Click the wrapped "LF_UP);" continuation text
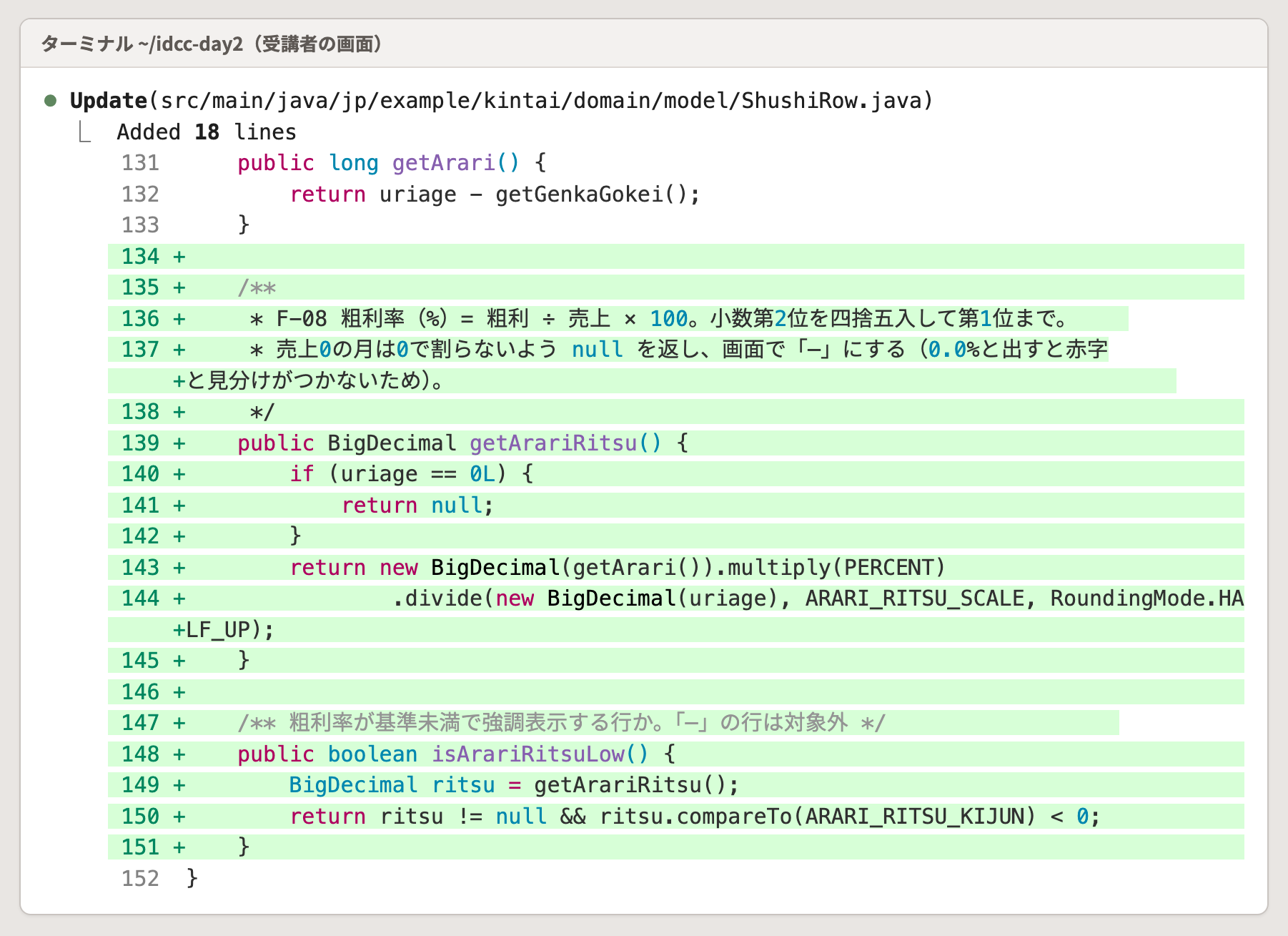Image resolution: width=1288 pixels, height=936 pixels. pos(230,630)
